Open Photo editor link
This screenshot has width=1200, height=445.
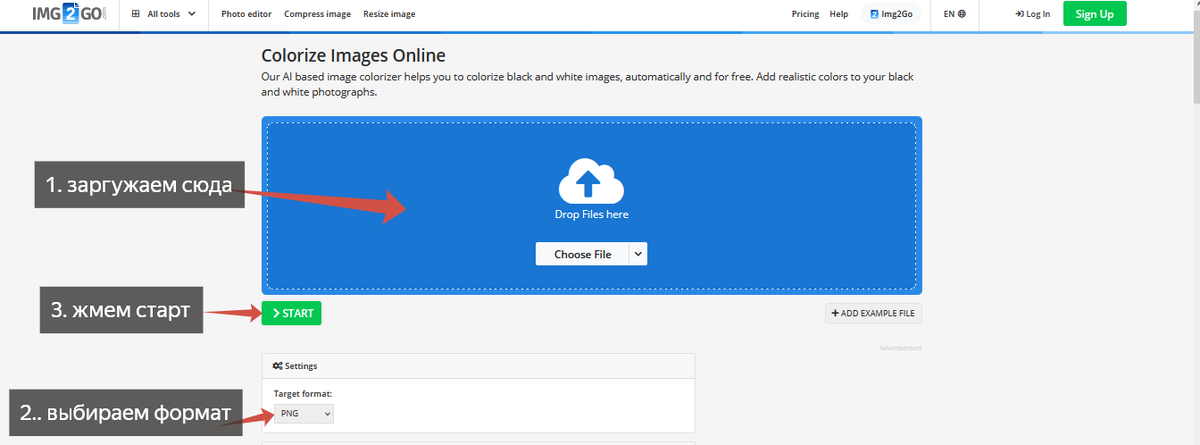[247, 14]
